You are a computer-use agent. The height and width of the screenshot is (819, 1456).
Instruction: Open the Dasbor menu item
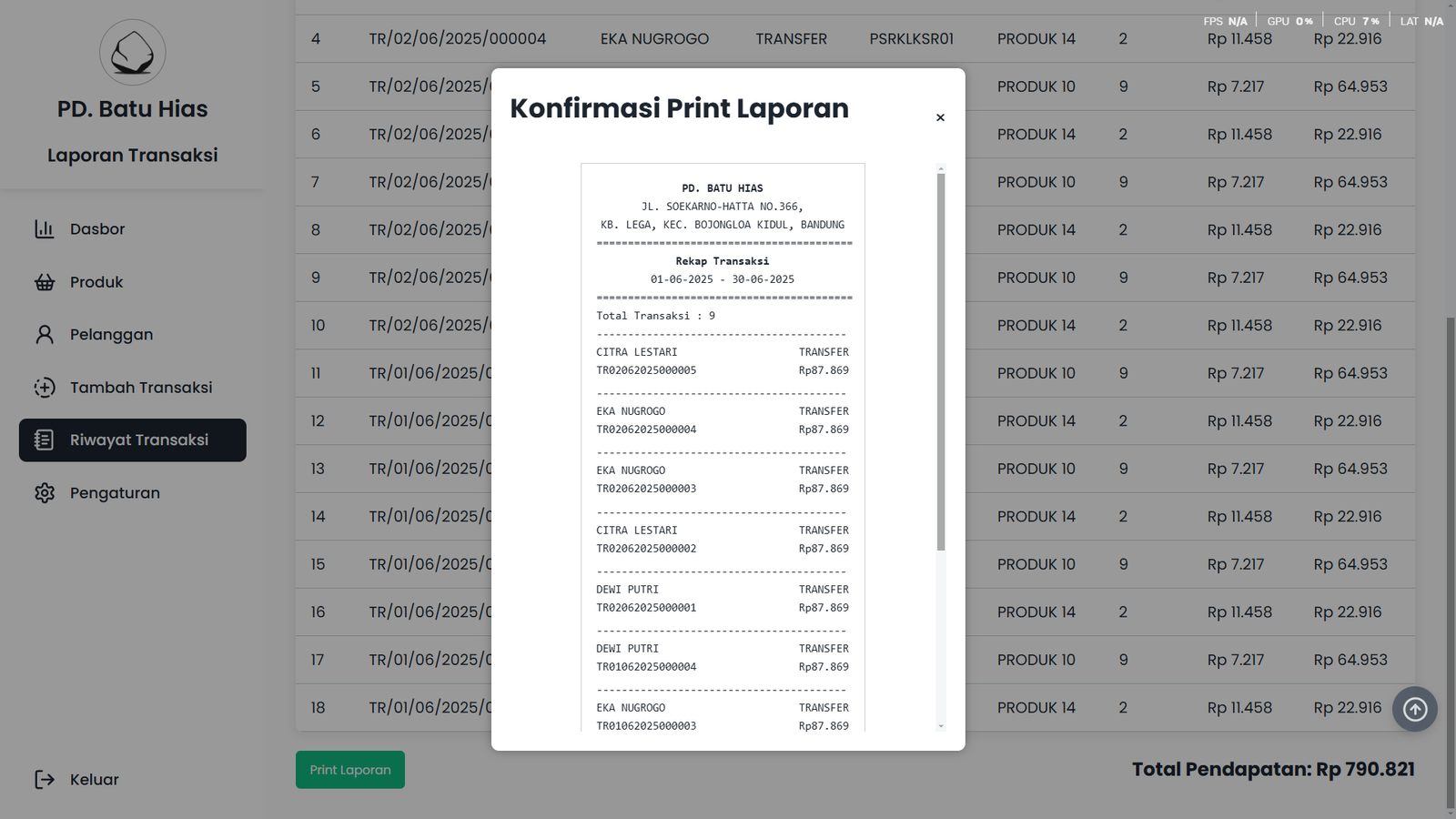(x=97, y=229)
